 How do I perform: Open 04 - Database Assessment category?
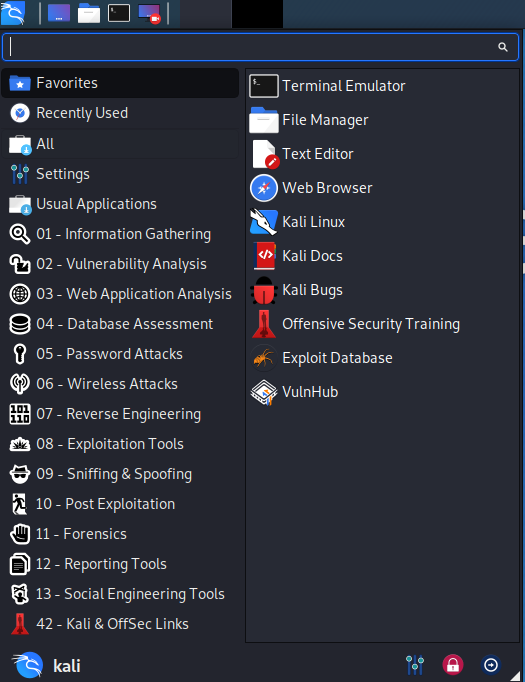pos(120,324)
